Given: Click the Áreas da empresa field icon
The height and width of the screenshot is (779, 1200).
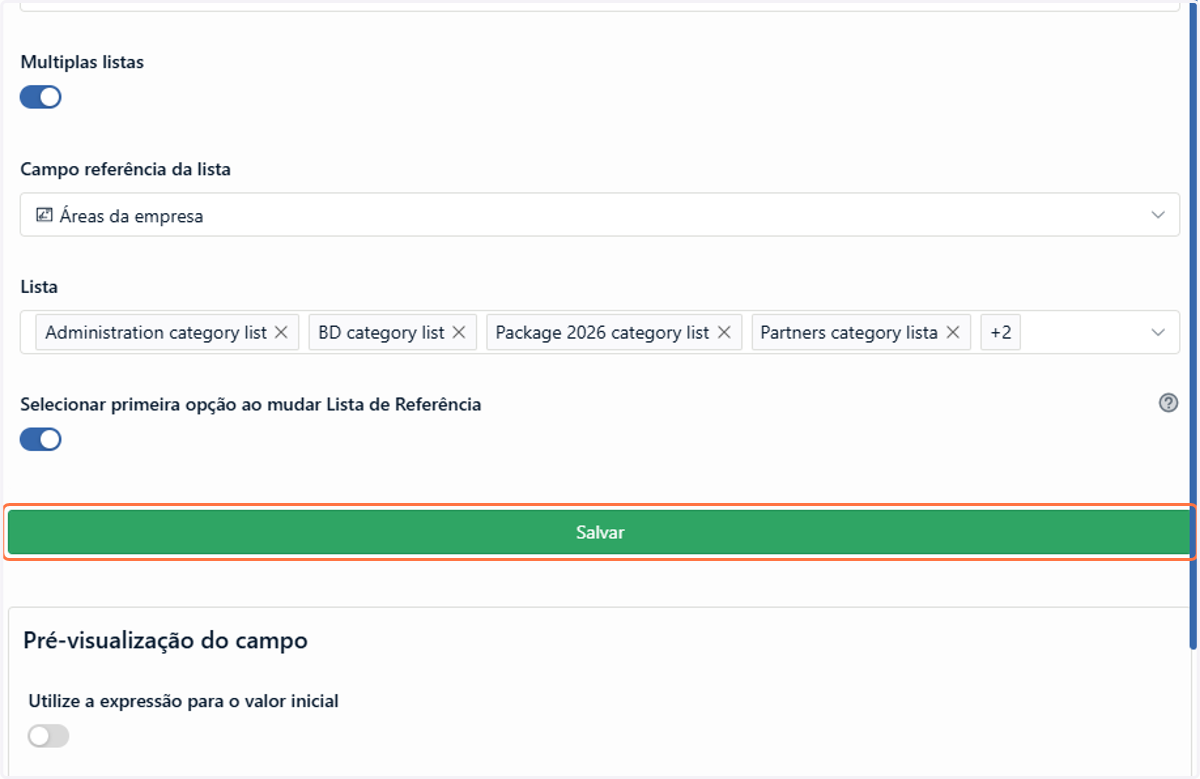Looking at the screenshot, I should 44,215.
